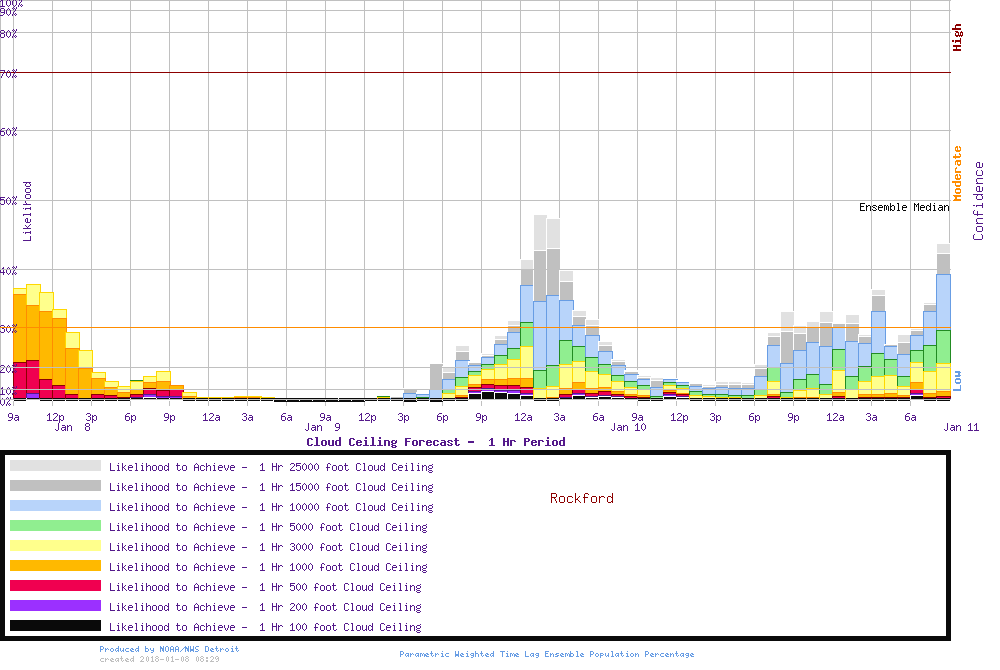Select the red 500 foot ceiling swatch

point(55,586)
